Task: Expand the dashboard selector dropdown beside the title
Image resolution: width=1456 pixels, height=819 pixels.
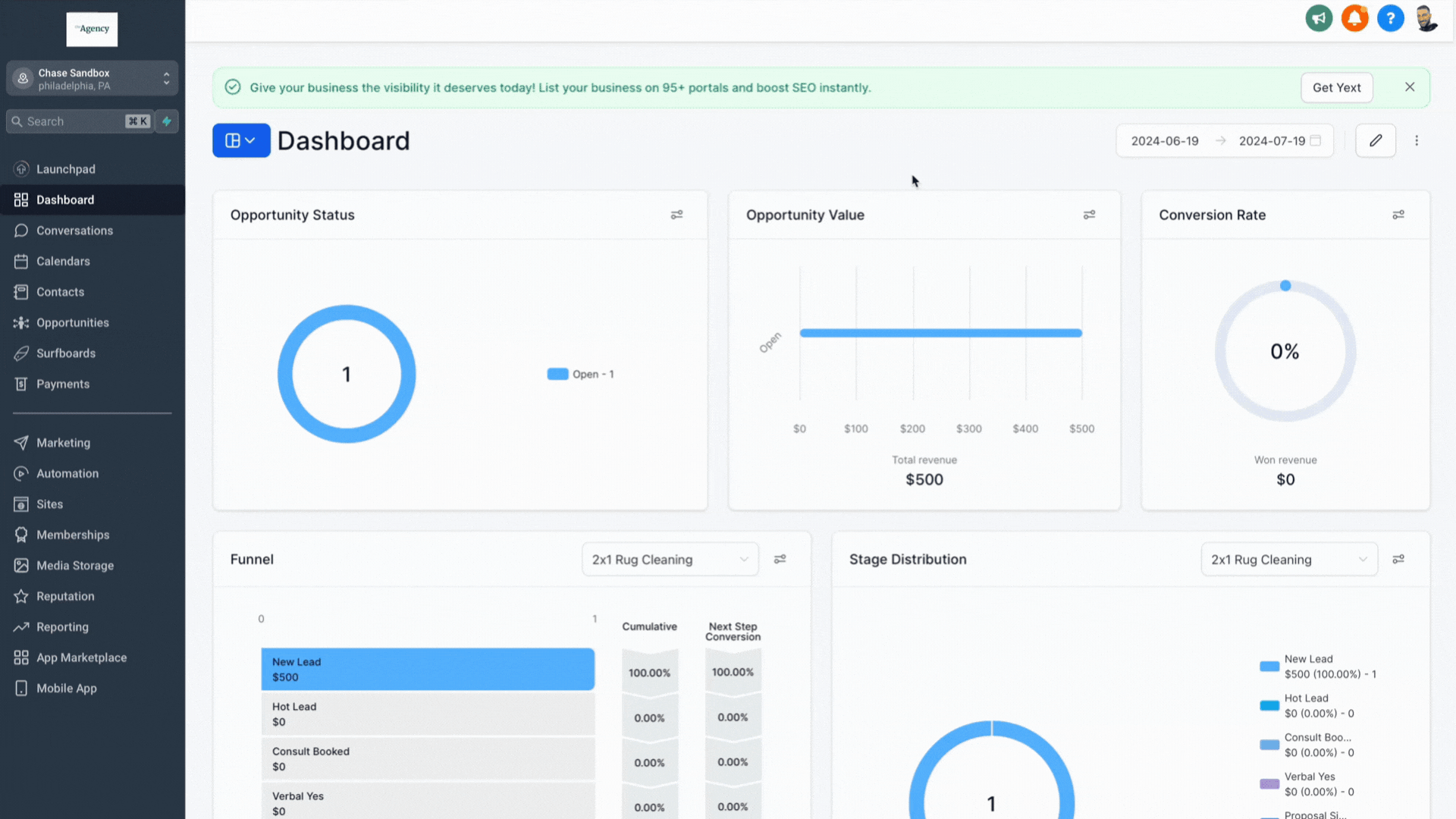Action: pos(241,140)
